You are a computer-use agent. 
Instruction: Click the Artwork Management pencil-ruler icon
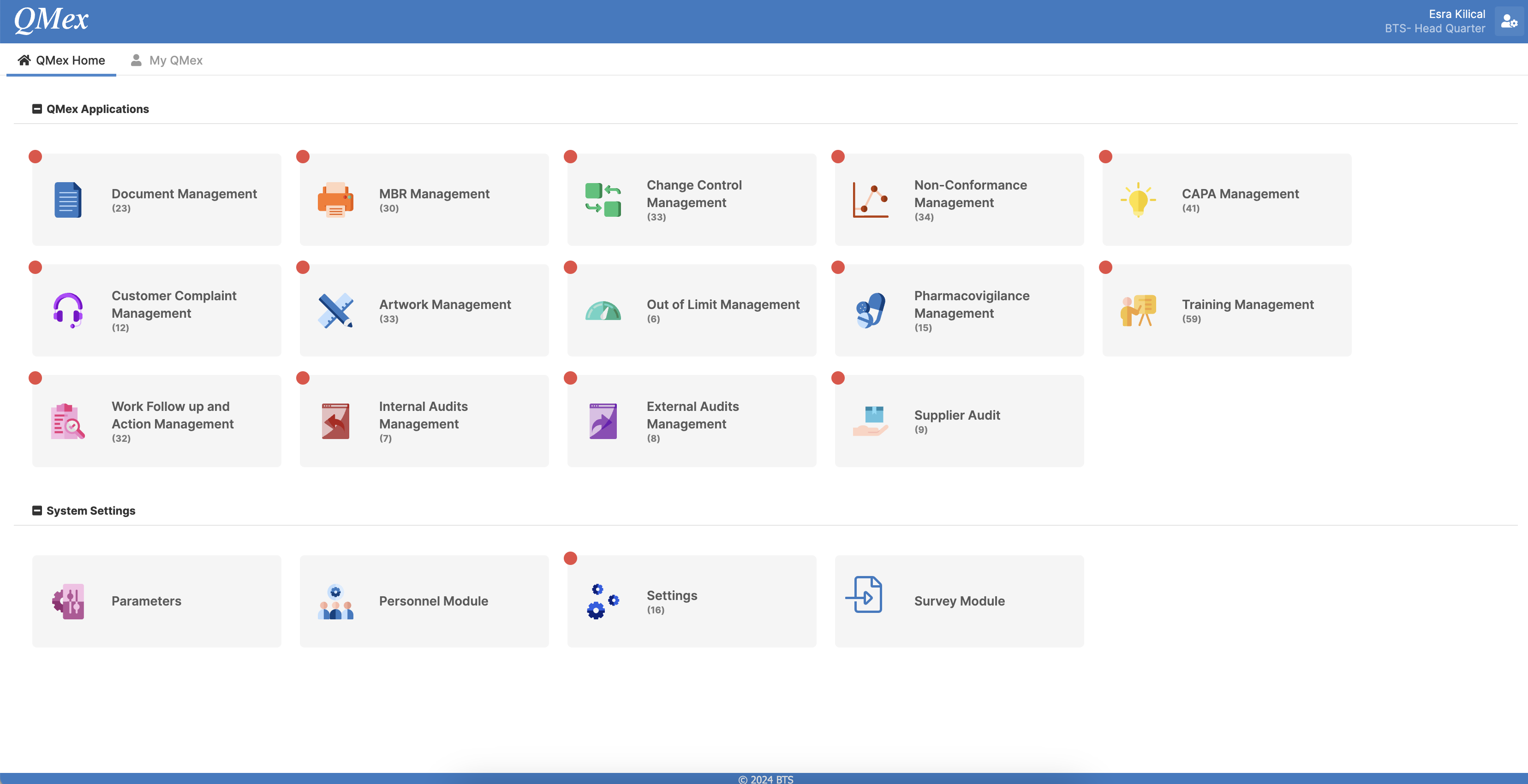click(x=335, y=310)
